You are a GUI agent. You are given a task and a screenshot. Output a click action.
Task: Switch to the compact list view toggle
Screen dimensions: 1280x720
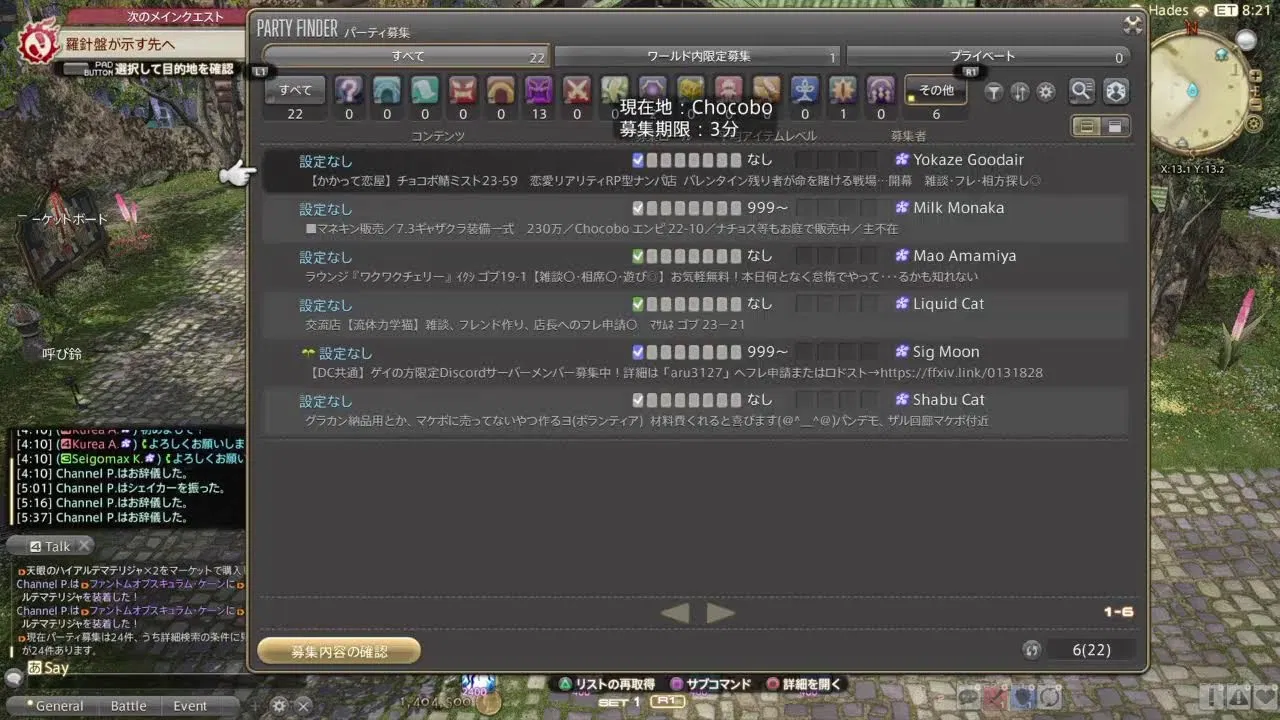(x=1115, y=126)
